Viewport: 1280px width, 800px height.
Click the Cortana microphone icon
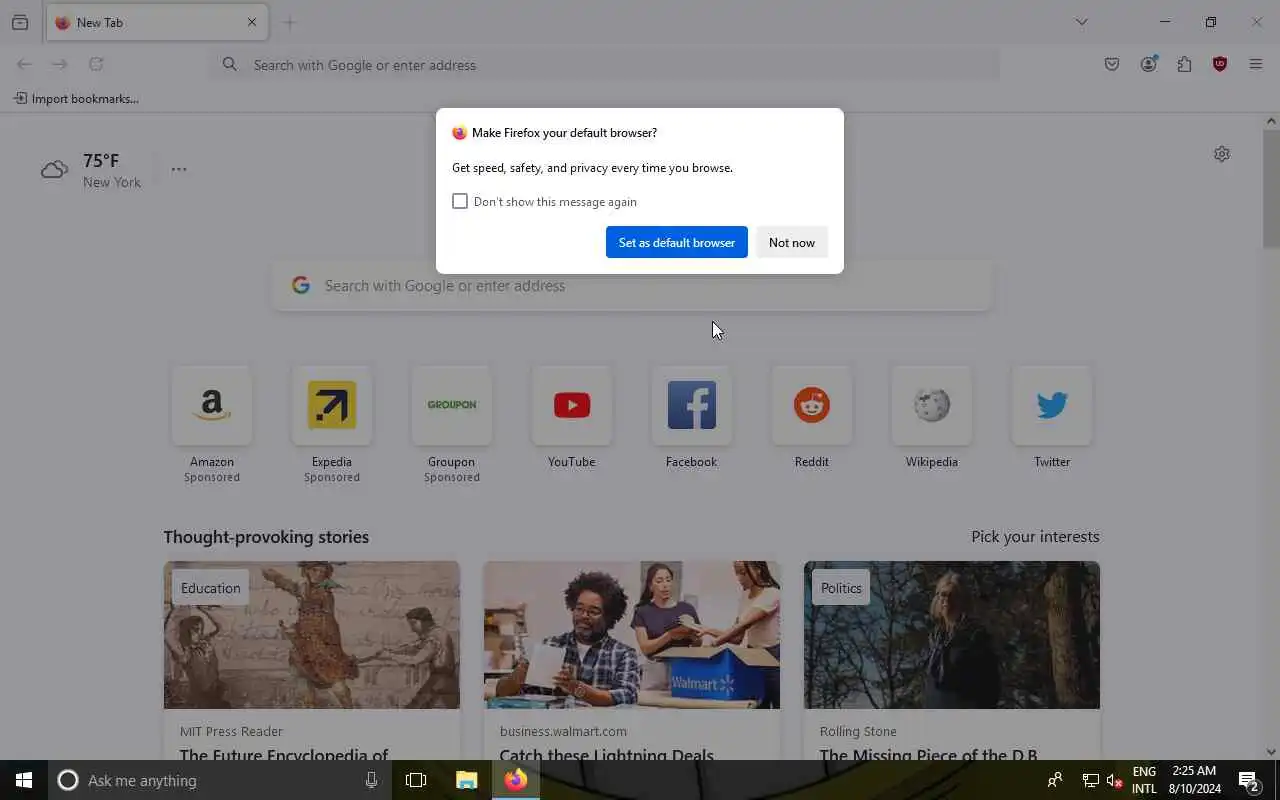pyautogui.click(x=371, y=780)
